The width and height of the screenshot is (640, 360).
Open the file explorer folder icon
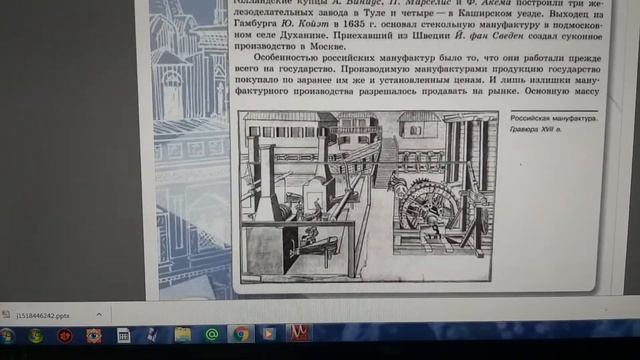[182, 335]
